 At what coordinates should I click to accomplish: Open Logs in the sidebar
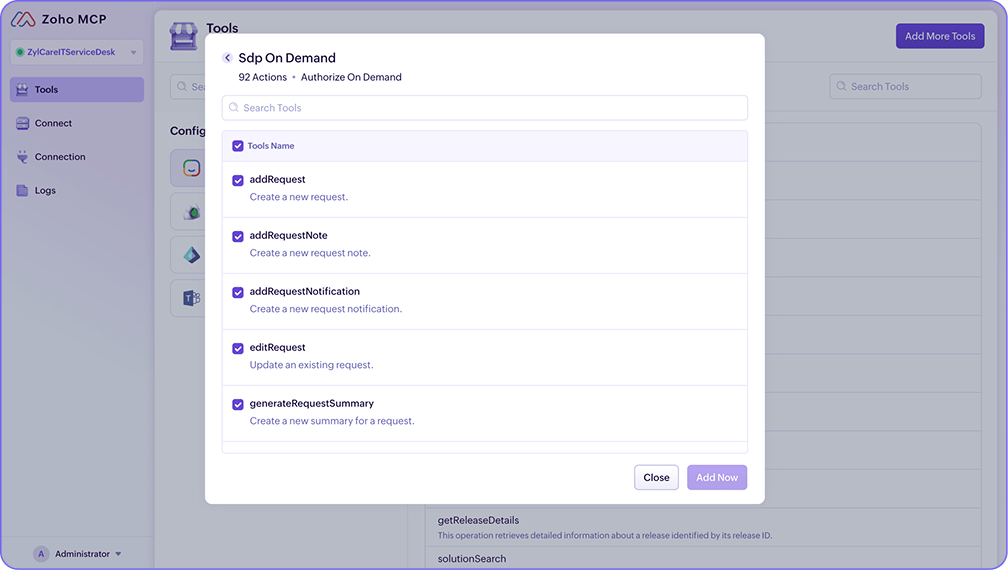[76, 190]
